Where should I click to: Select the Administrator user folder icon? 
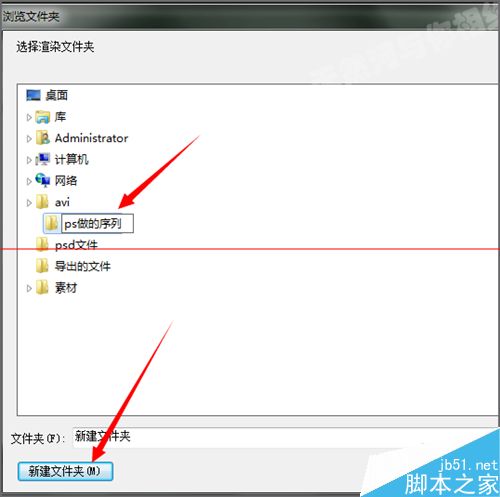(43, 138)
